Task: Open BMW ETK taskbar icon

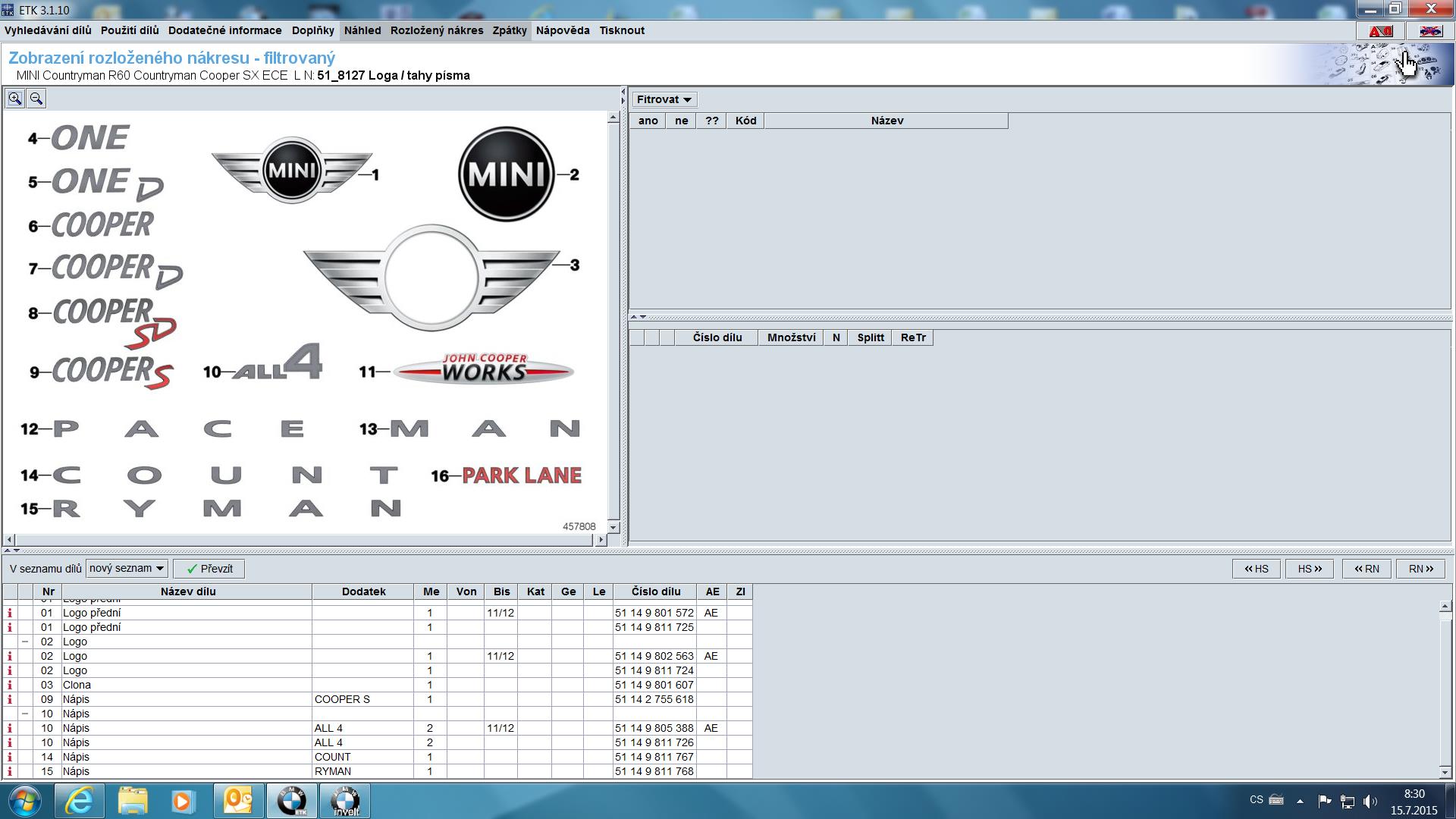Action: click(291, 801)
